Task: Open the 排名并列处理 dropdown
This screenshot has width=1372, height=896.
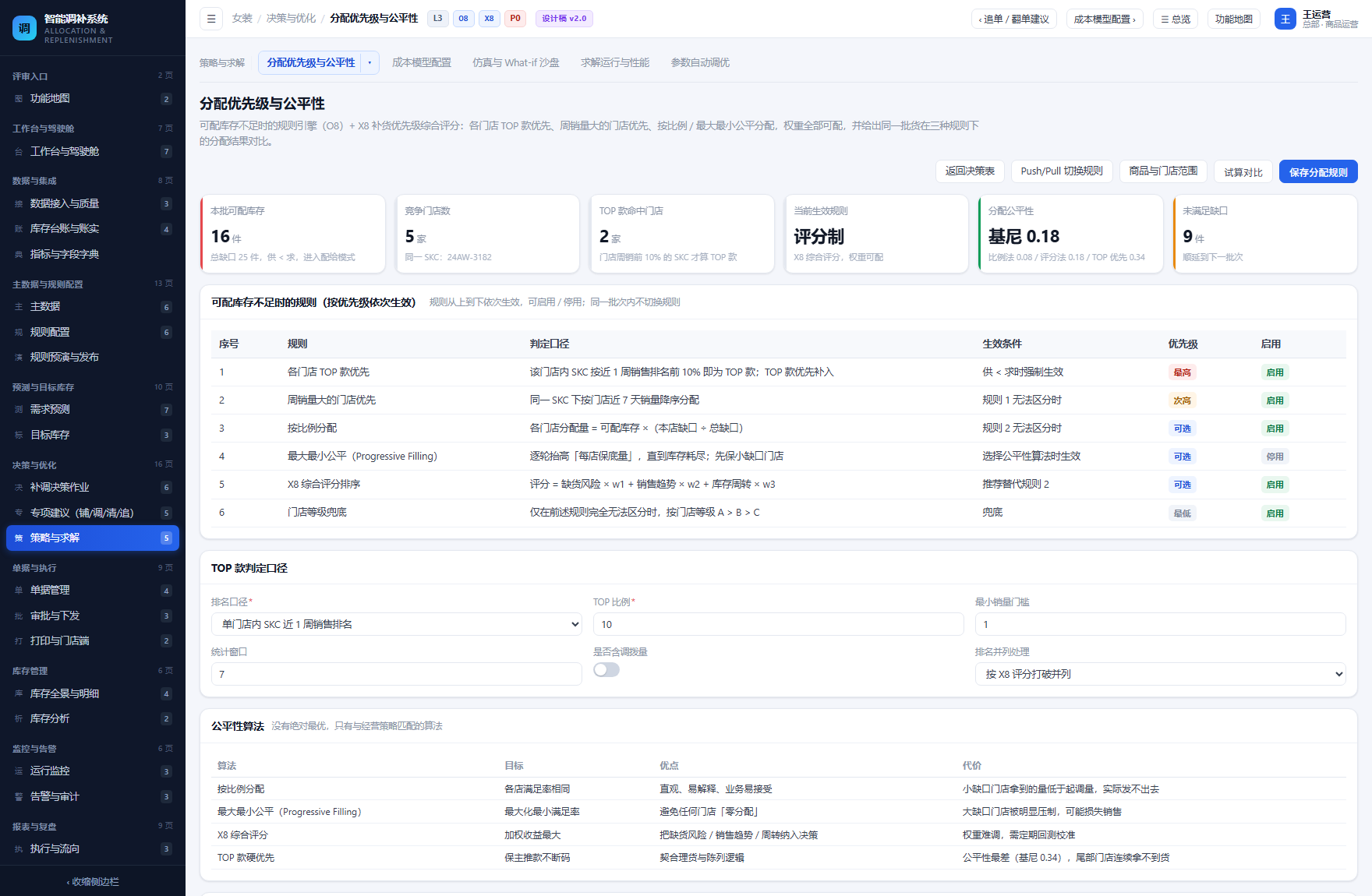Action: click(x=1161, y=674)
